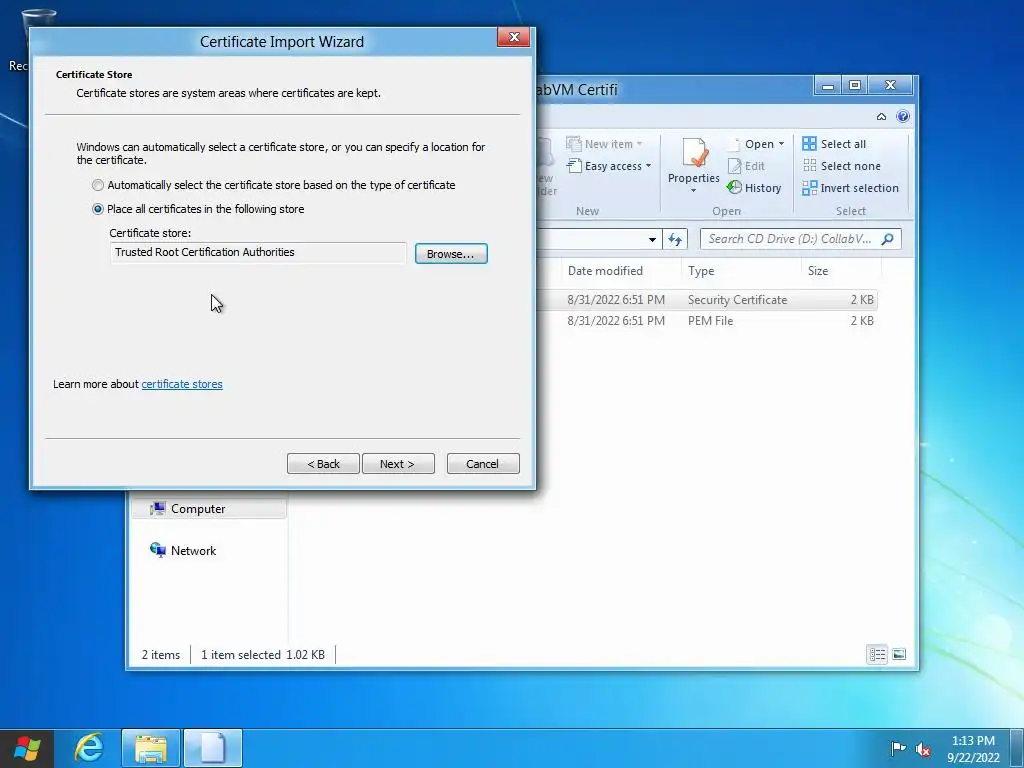Open the 'certificate stores' help link

182,384
